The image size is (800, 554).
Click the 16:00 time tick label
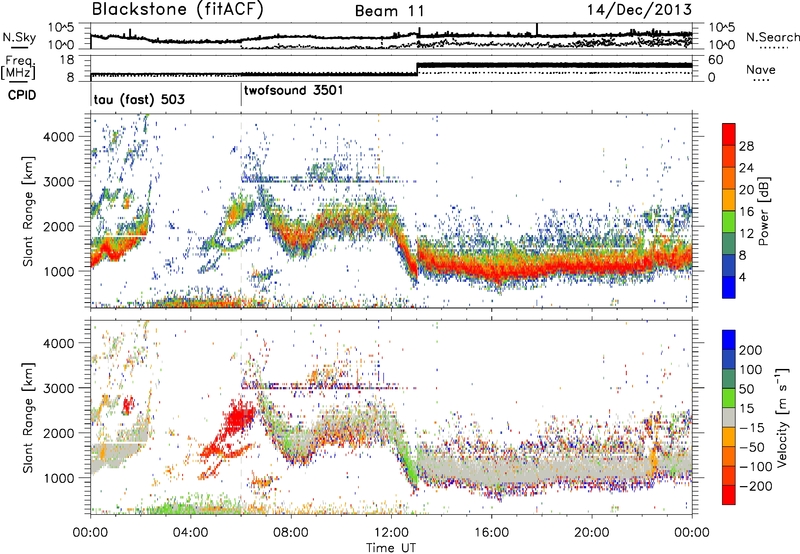(x=491, y=533)
